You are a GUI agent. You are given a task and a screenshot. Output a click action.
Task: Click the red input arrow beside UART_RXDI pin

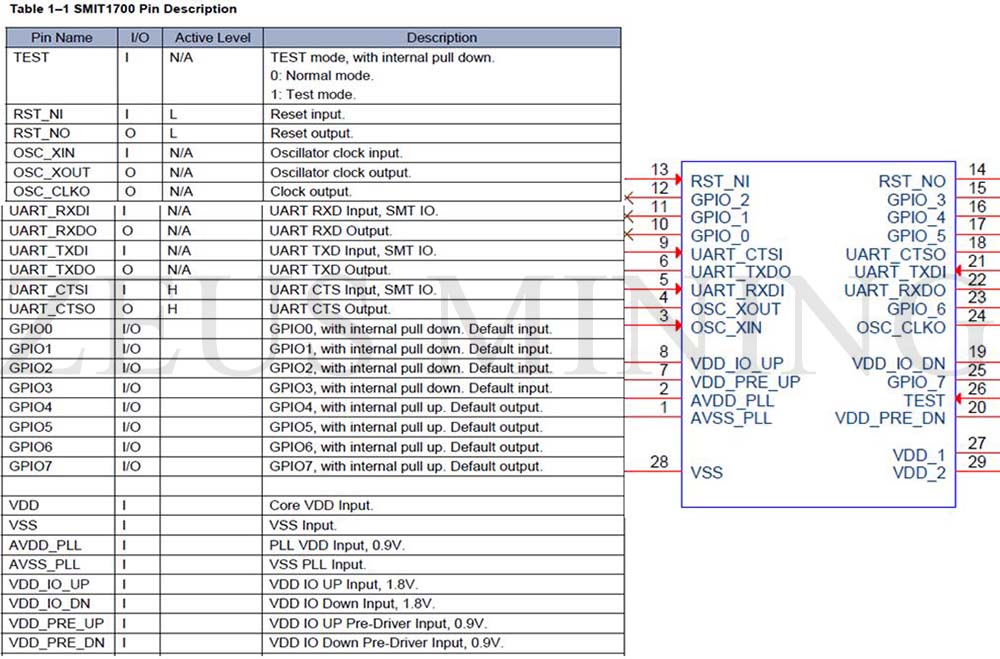[x=676, y=290]
